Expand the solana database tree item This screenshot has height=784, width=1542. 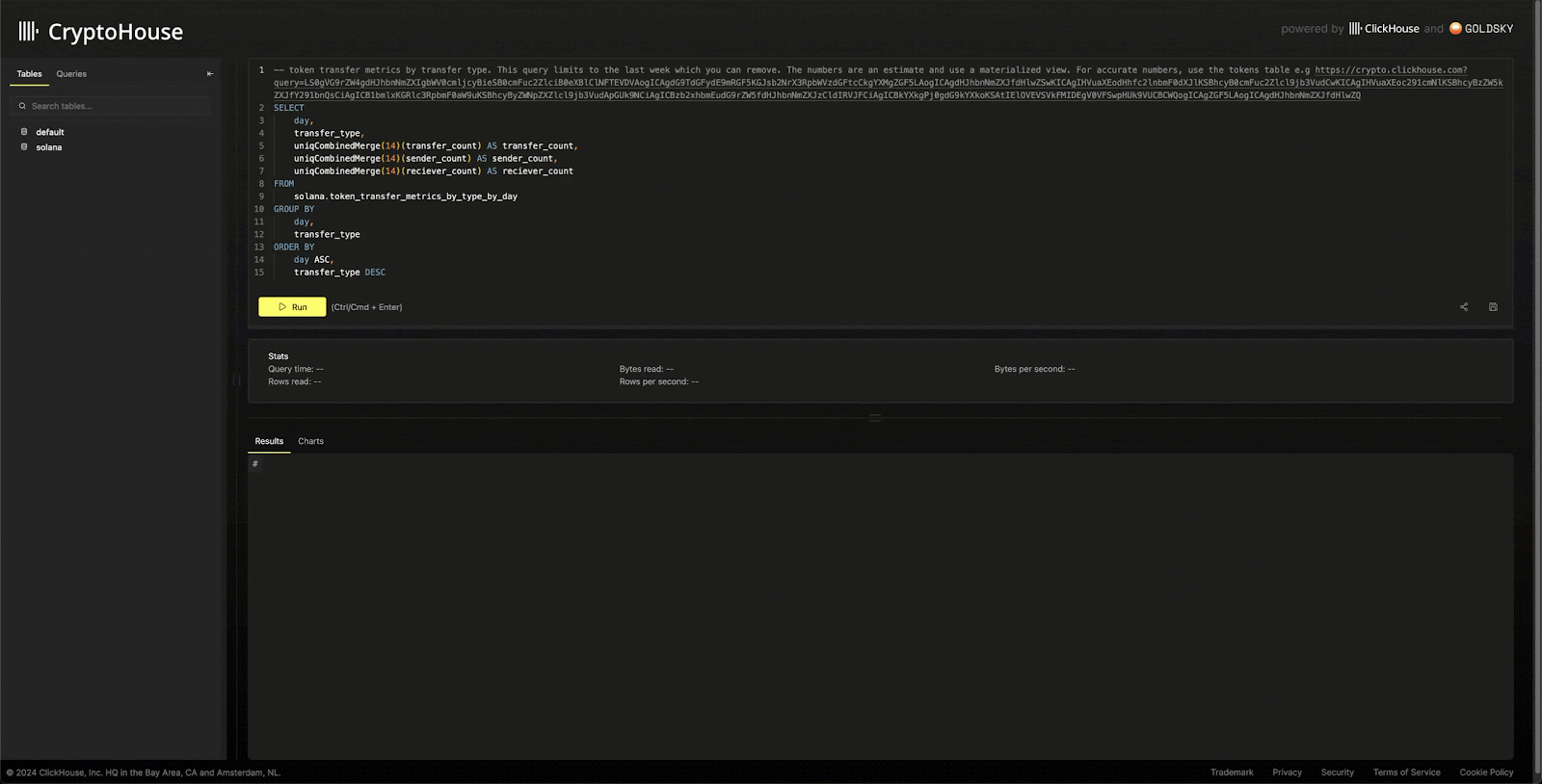point(49,147)
